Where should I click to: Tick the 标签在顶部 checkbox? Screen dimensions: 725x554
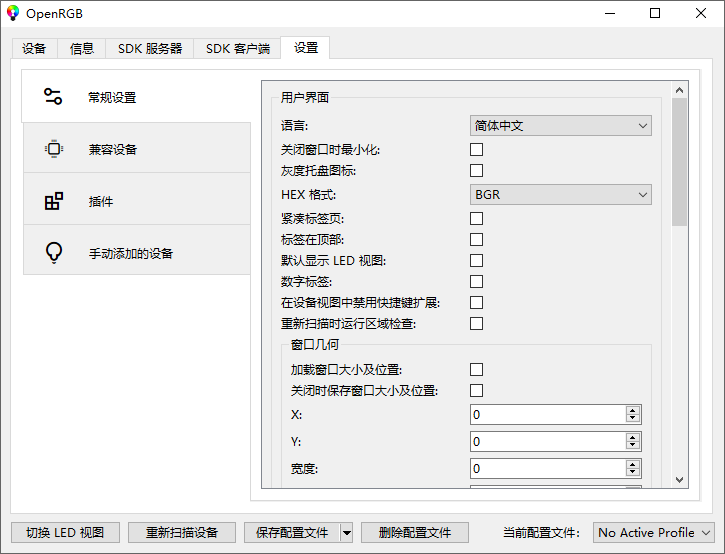point(476,240)
